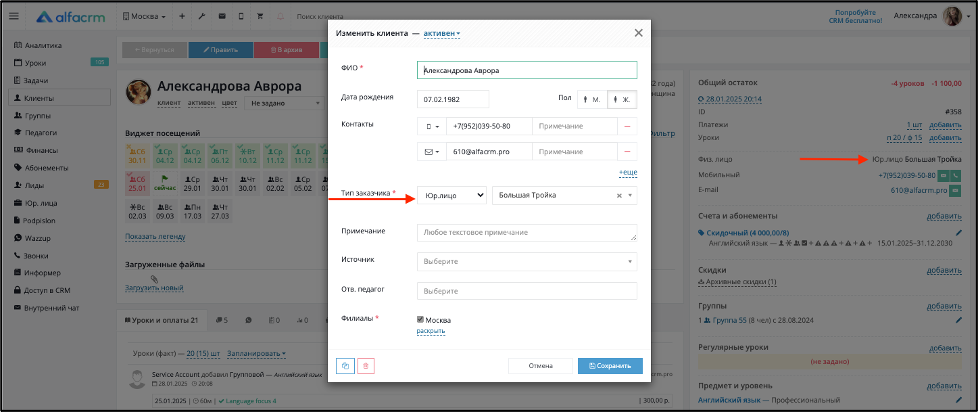Click the red trash delete icon in dialog

coord(366,366)
